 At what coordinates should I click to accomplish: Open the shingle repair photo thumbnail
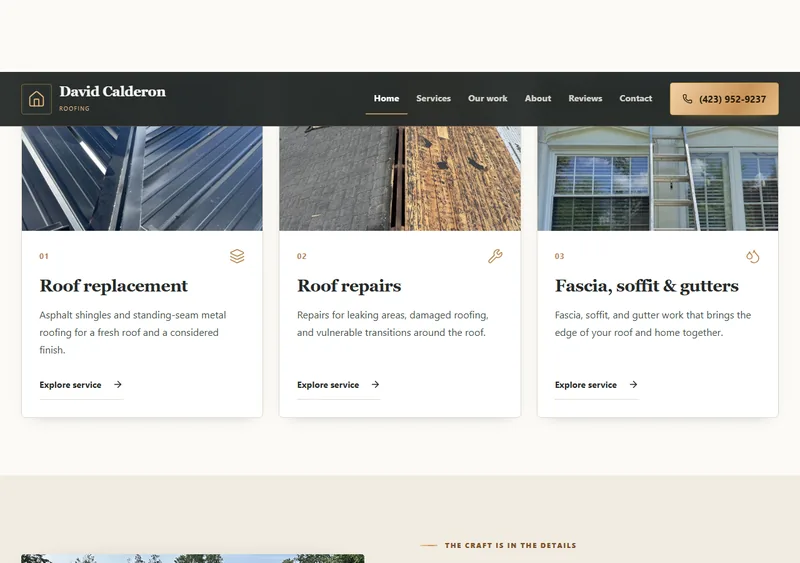(400, 178)
